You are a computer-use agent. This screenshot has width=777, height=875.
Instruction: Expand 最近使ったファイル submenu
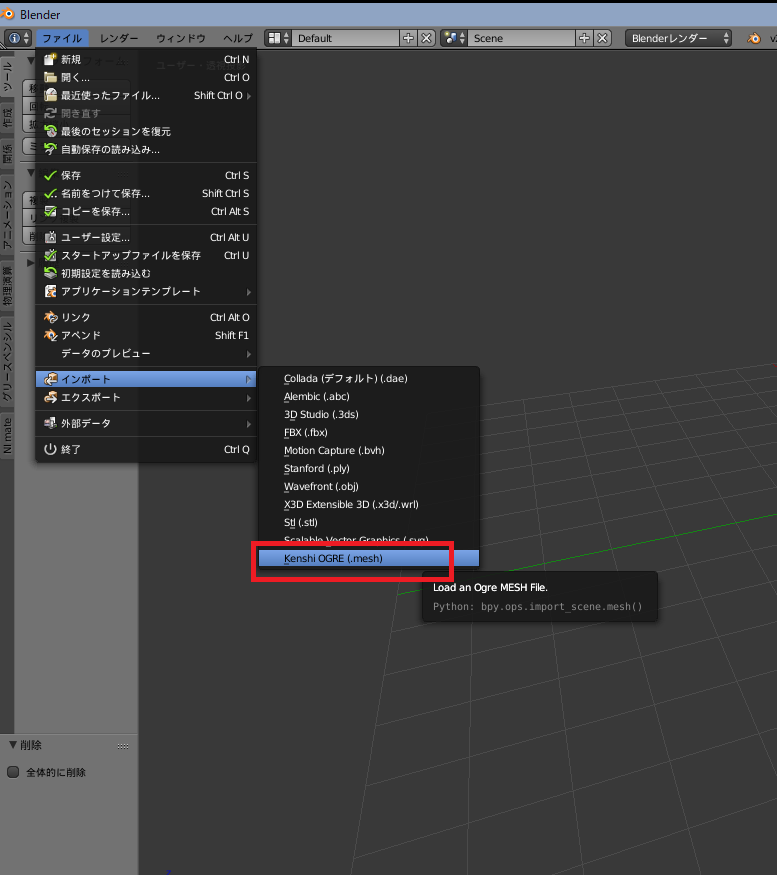146,95
